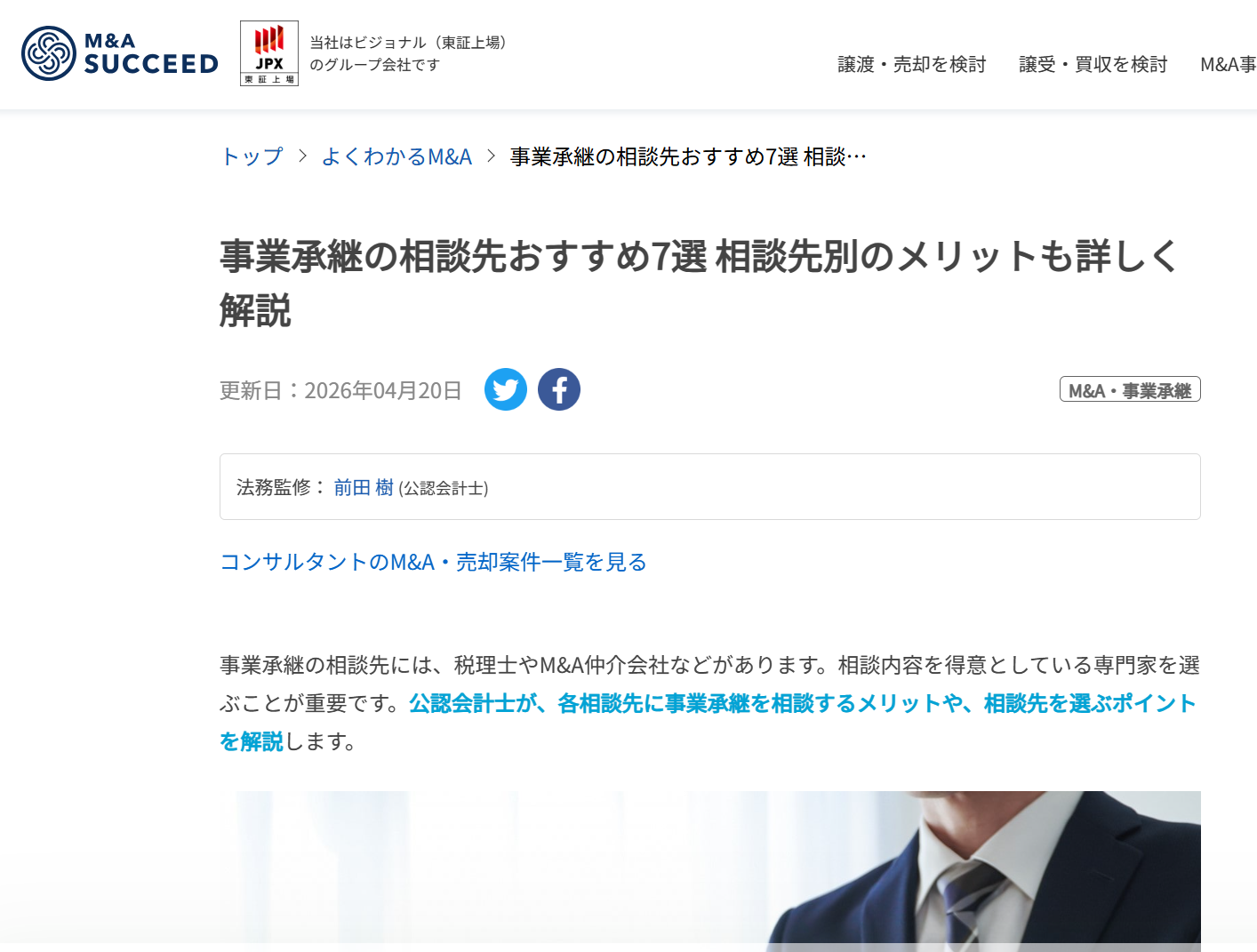
Task: Open the 譲受・買収を検討 menu
Action: pos(1093,64)
